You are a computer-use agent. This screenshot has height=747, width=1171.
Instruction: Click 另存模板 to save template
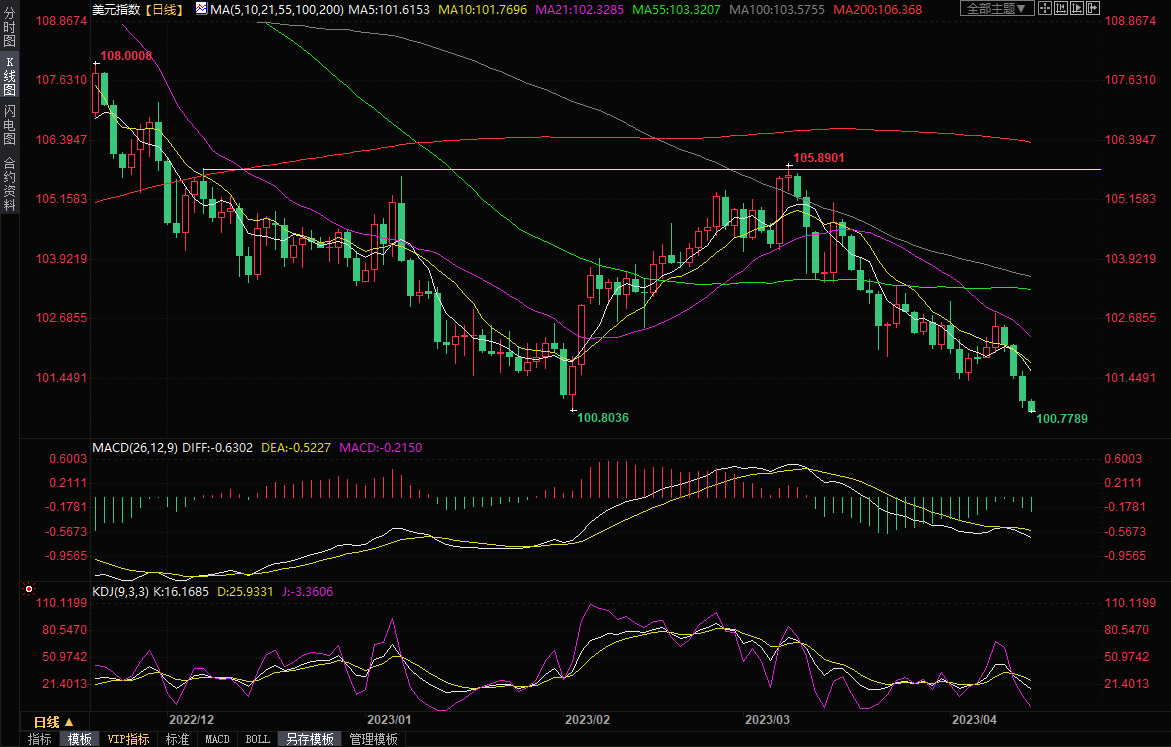(310, 739)
